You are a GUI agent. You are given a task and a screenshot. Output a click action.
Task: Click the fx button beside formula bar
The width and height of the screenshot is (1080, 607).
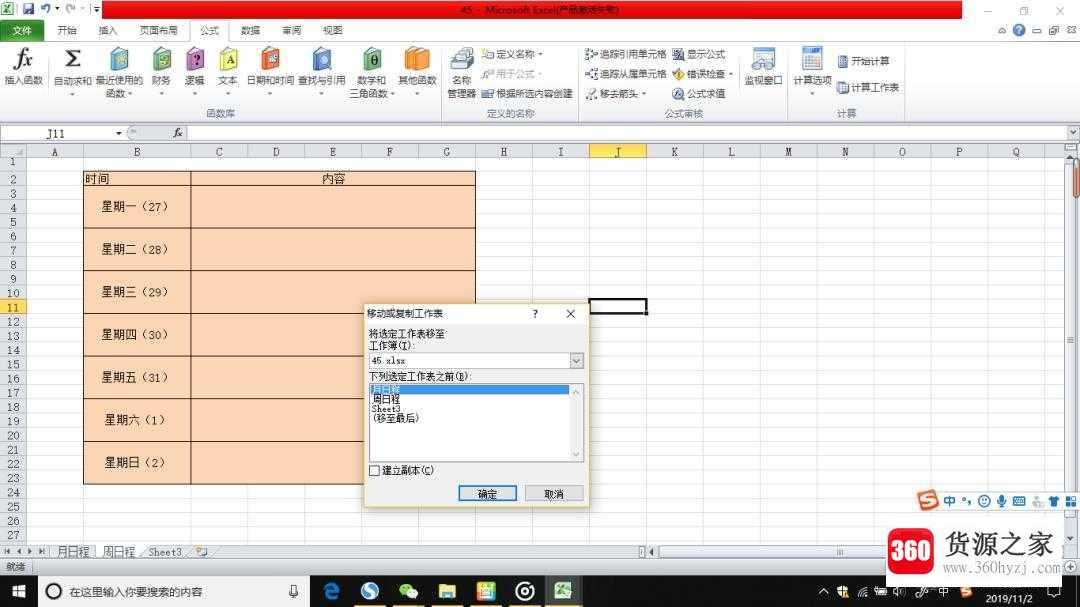[178, 132]
